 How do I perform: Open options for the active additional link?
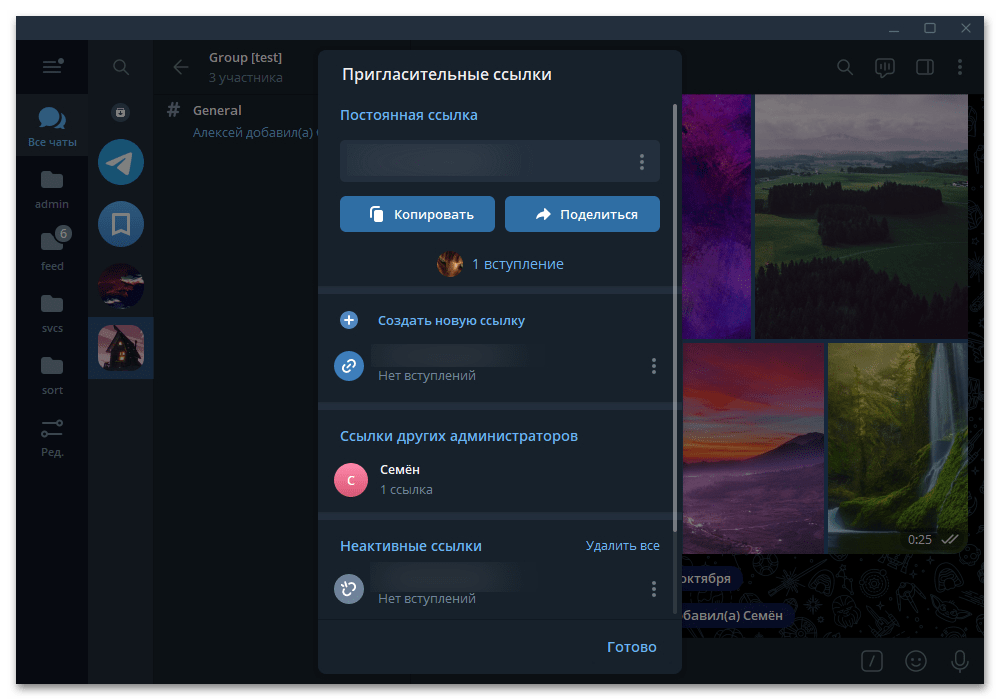click(654, 366)
